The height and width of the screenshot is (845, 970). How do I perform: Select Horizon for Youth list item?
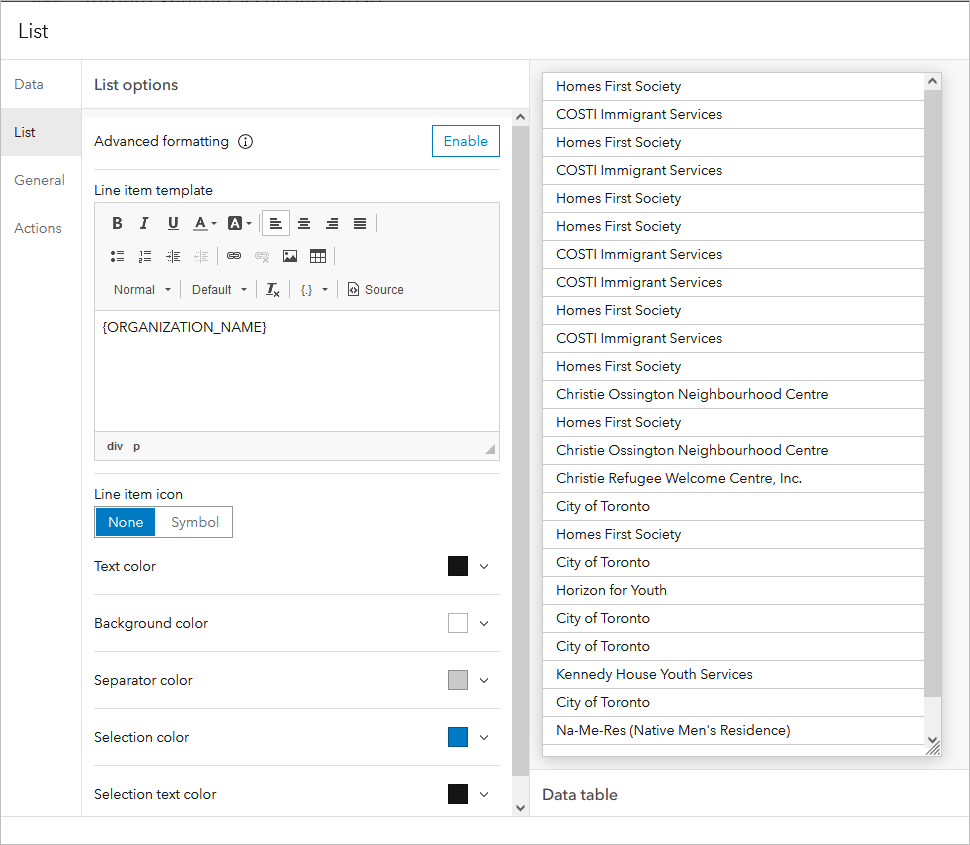click(x=733, y=590)
